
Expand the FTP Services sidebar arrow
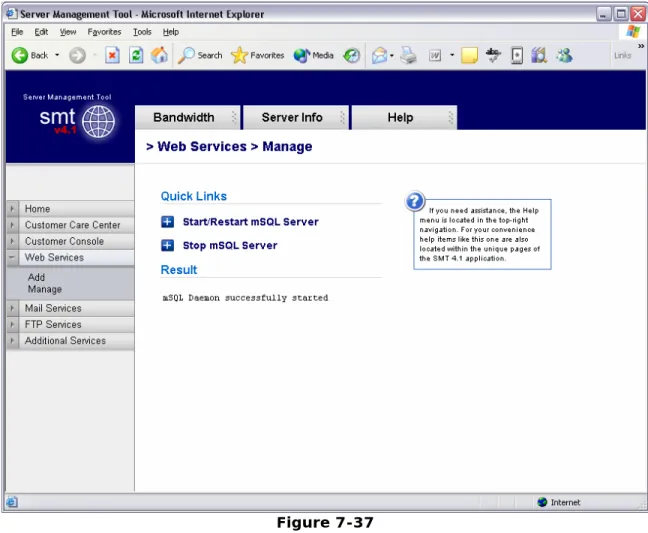(12, 325)
